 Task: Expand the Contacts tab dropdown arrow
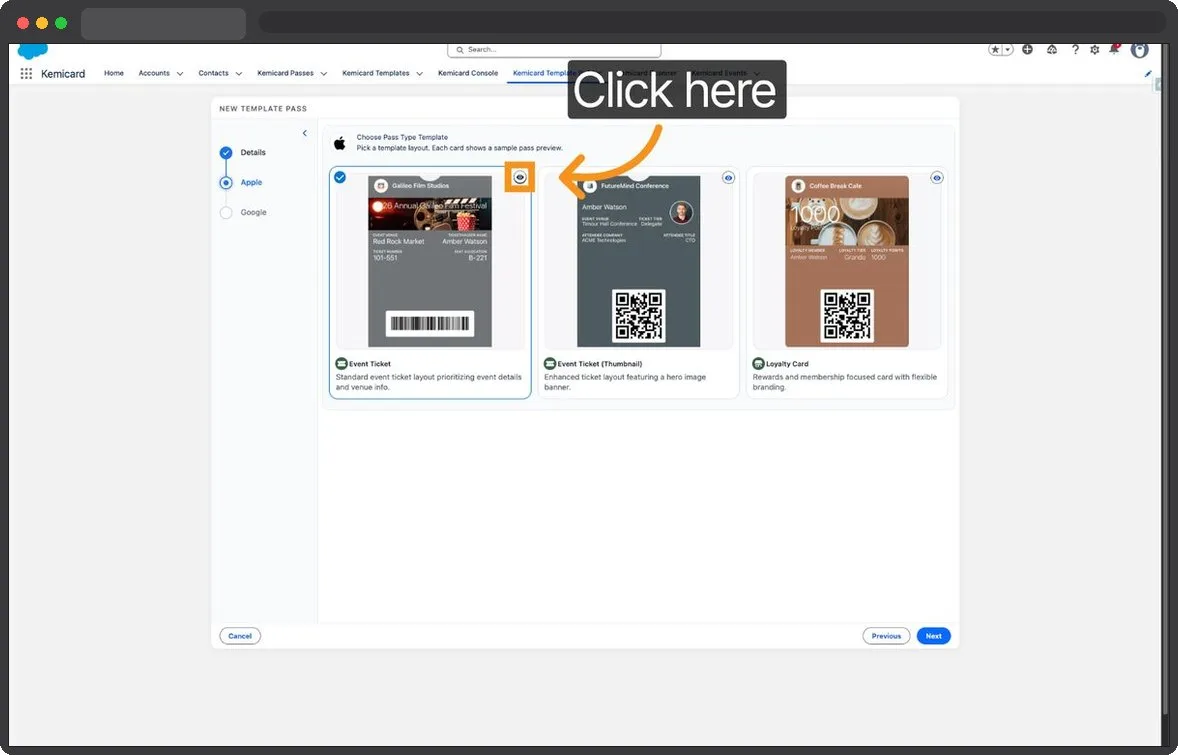239,74
